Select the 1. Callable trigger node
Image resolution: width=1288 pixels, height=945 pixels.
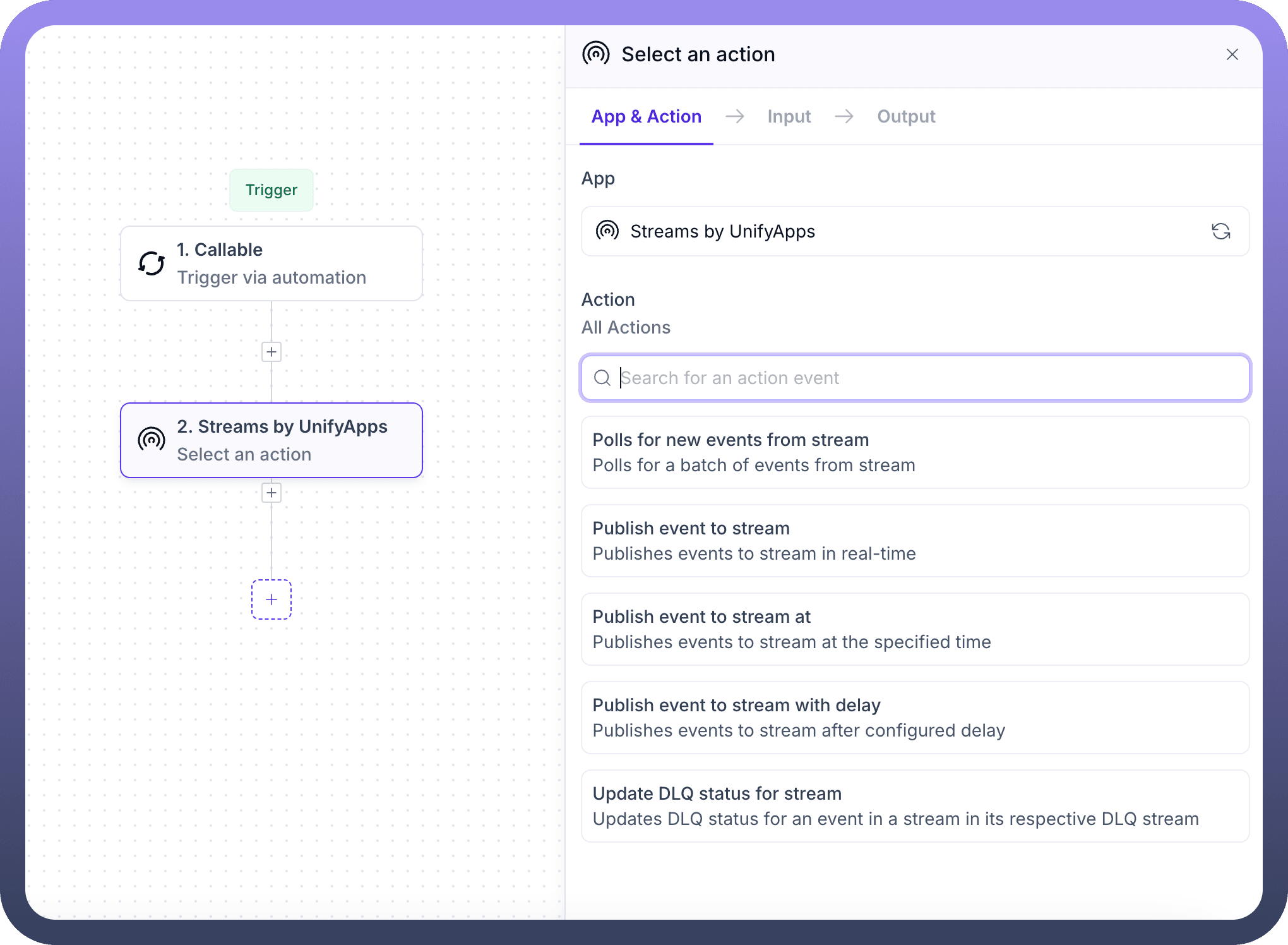coord(271,263)
